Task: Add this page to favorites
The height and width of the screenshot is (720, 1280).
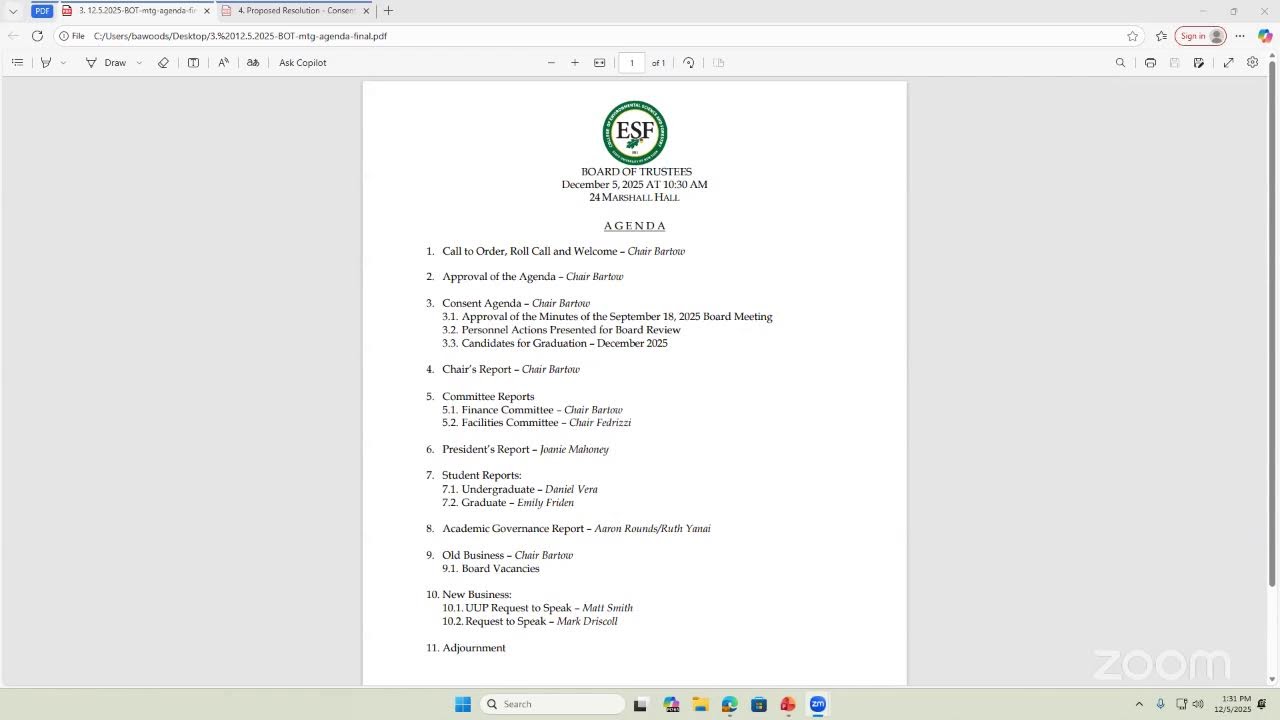Action: [1133, 36]
